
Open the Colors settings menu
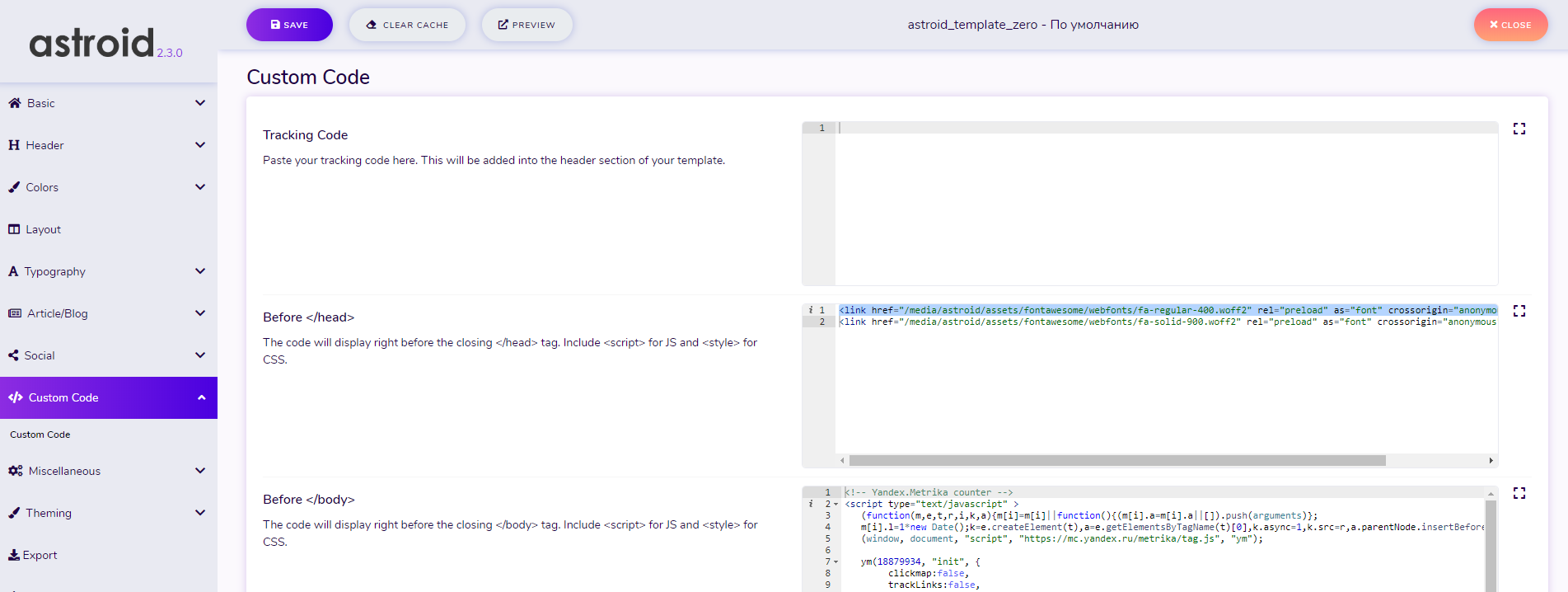[109, 187]
